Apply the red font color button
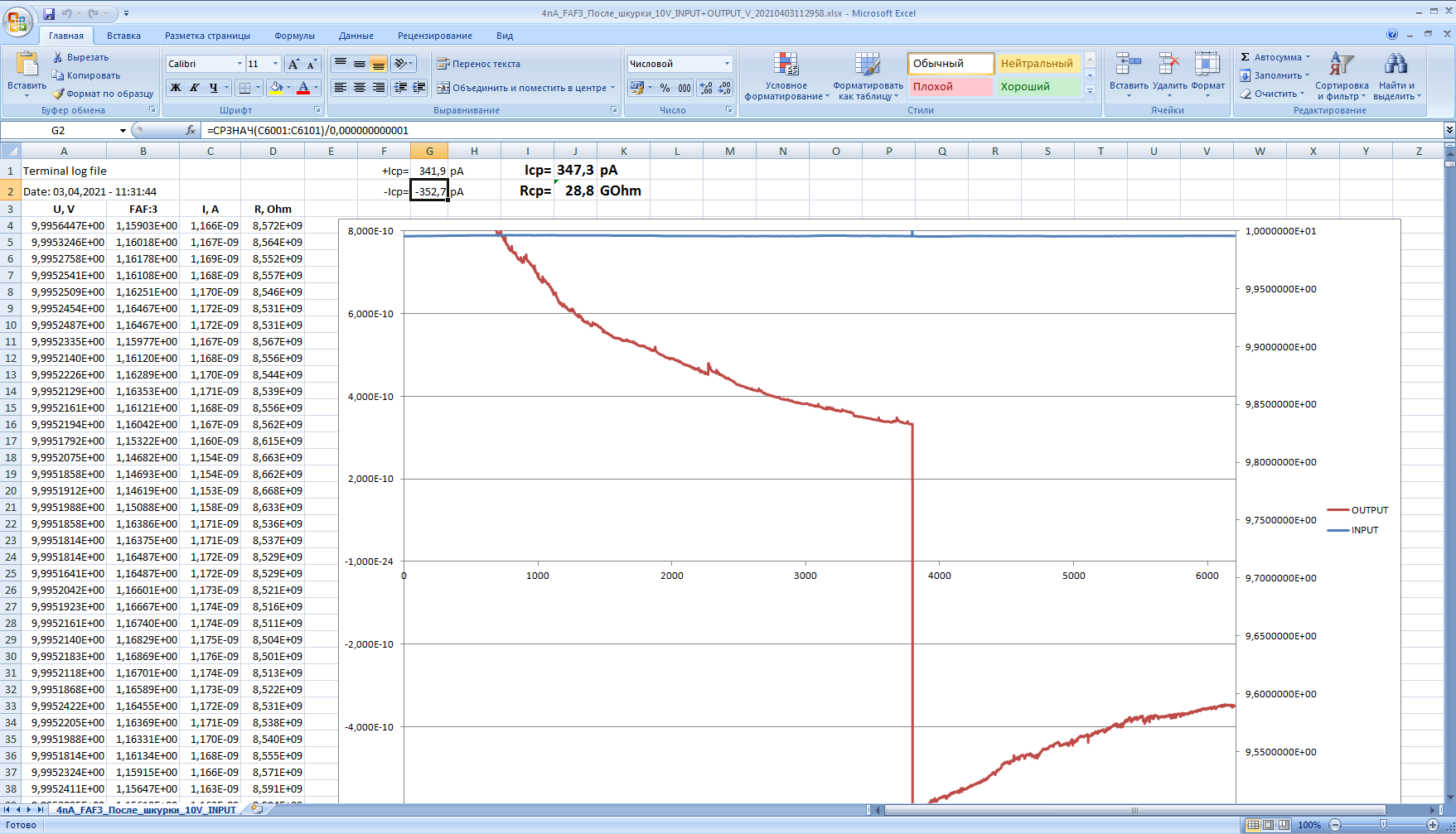This screenshot has height=834, width=1456. pos(303,88)
